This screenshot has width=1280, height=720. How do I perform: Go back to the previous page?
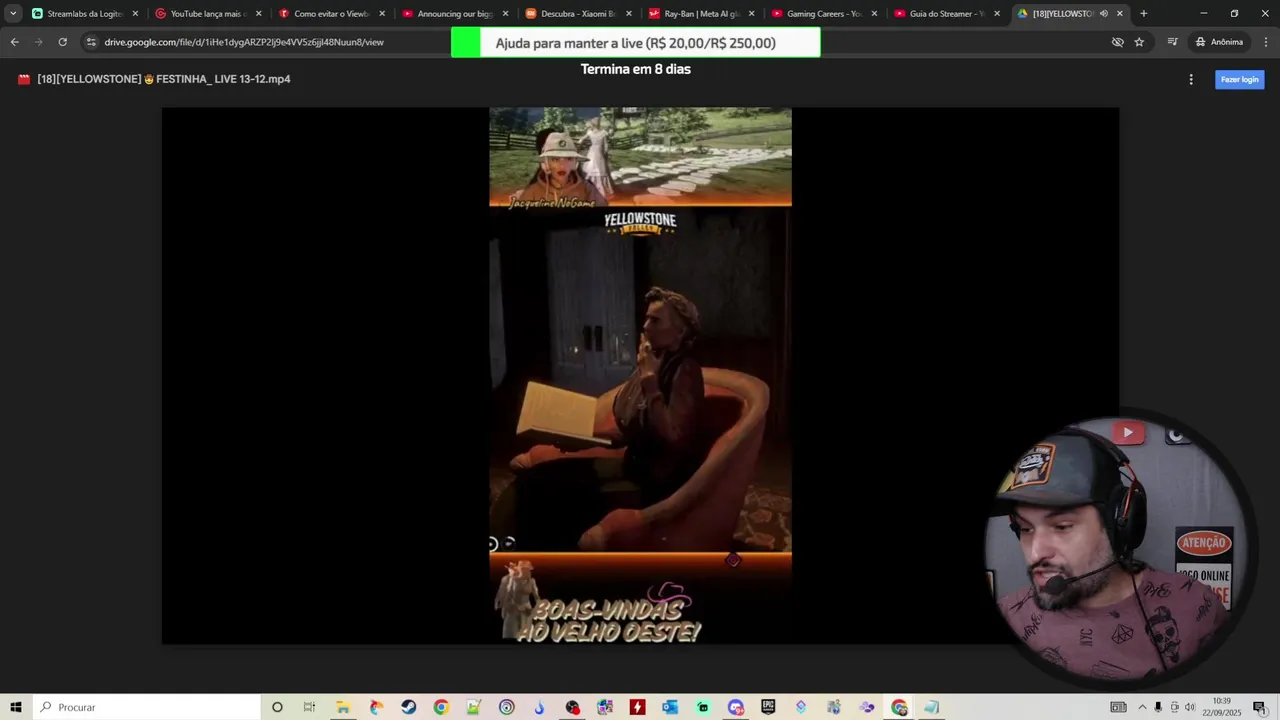click(14, 42)
